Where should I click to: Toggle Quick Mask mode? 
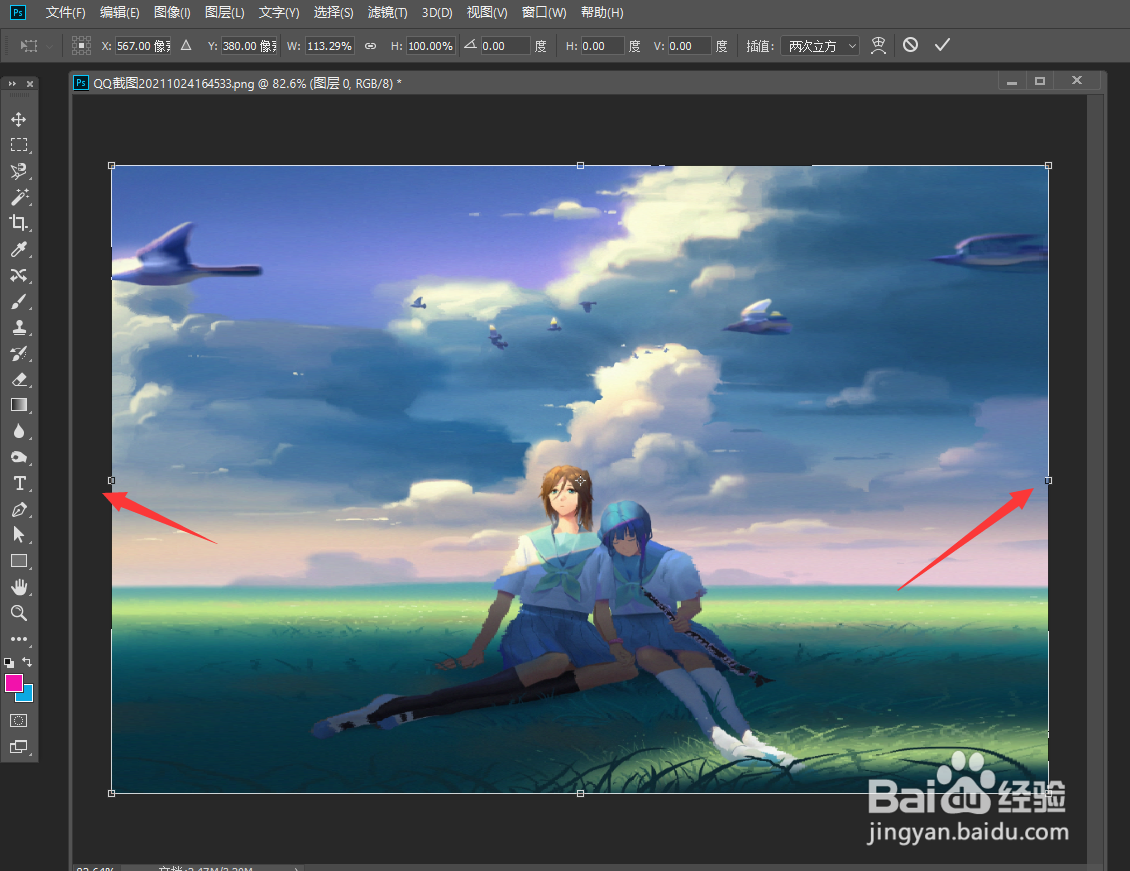pos(19,720)
